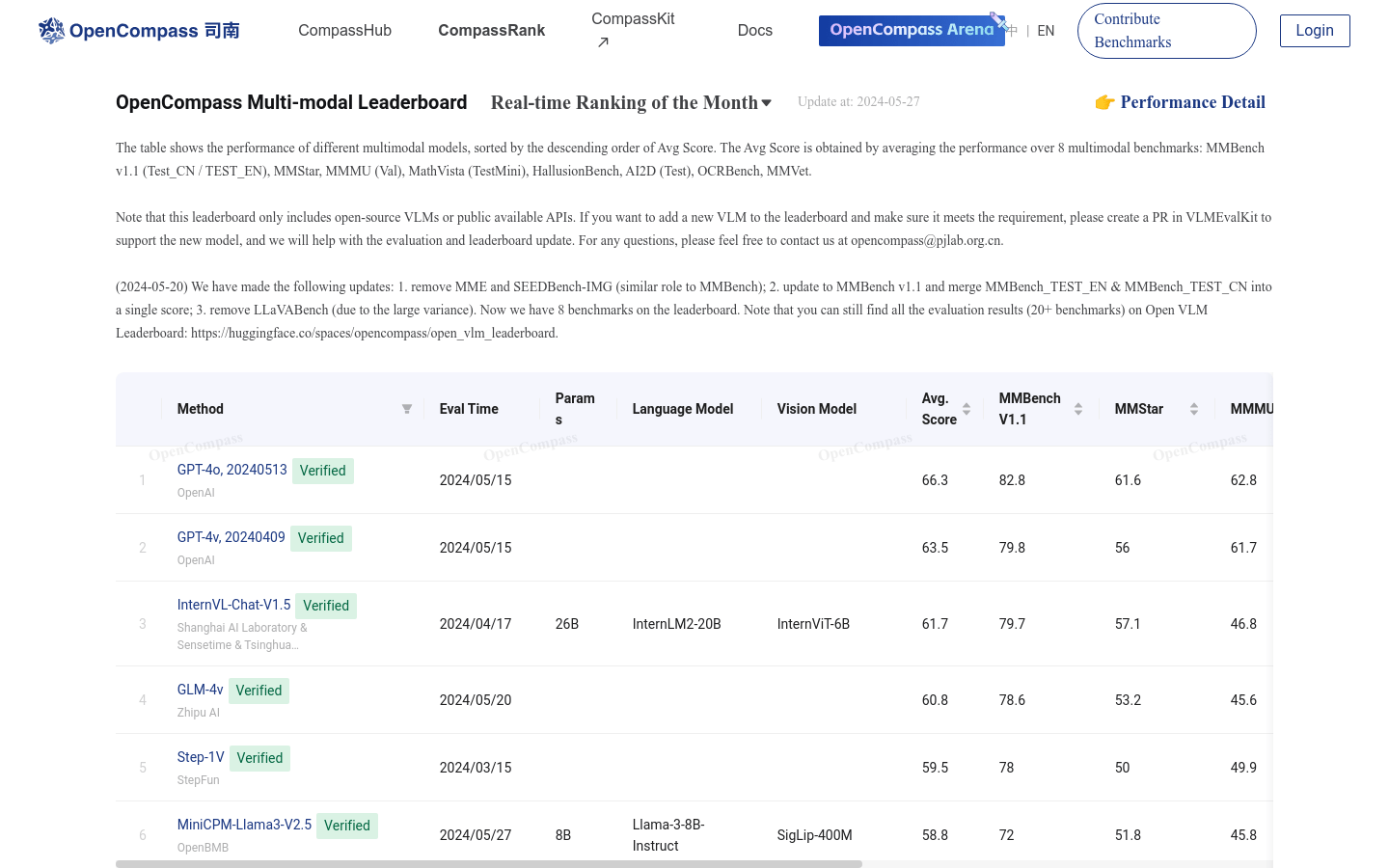Click the Update at: 2024-05-27 text

[858, 101]
